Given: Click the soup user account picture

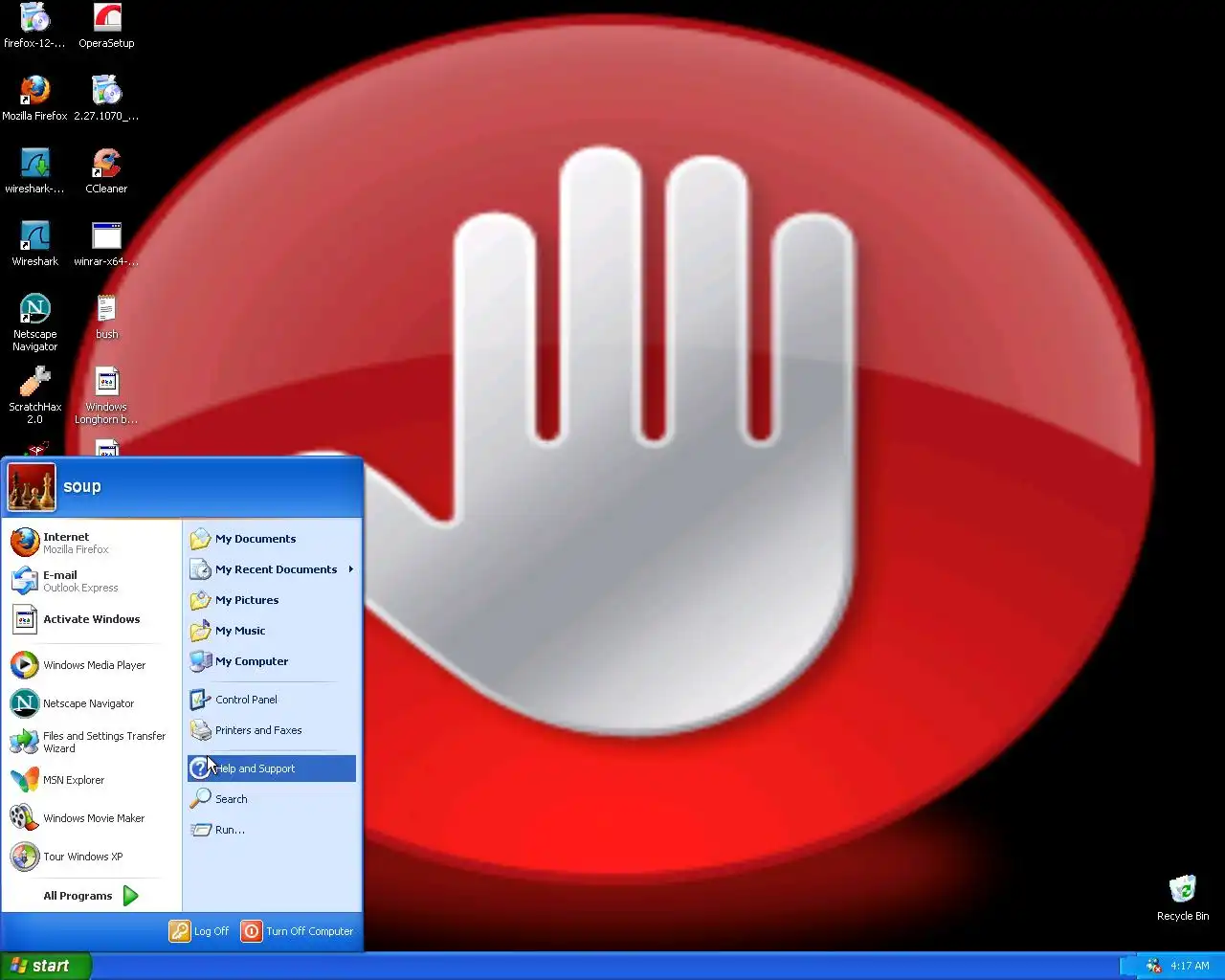Looking at the screenshot, I should [32, 487].
